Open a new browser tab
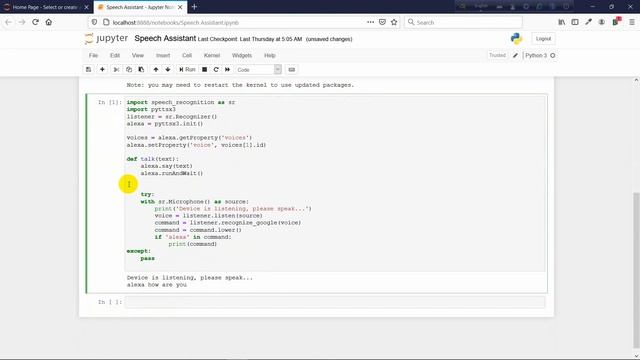Image resolution: width=640 pixels, height=360 pixels. (194, 7)
